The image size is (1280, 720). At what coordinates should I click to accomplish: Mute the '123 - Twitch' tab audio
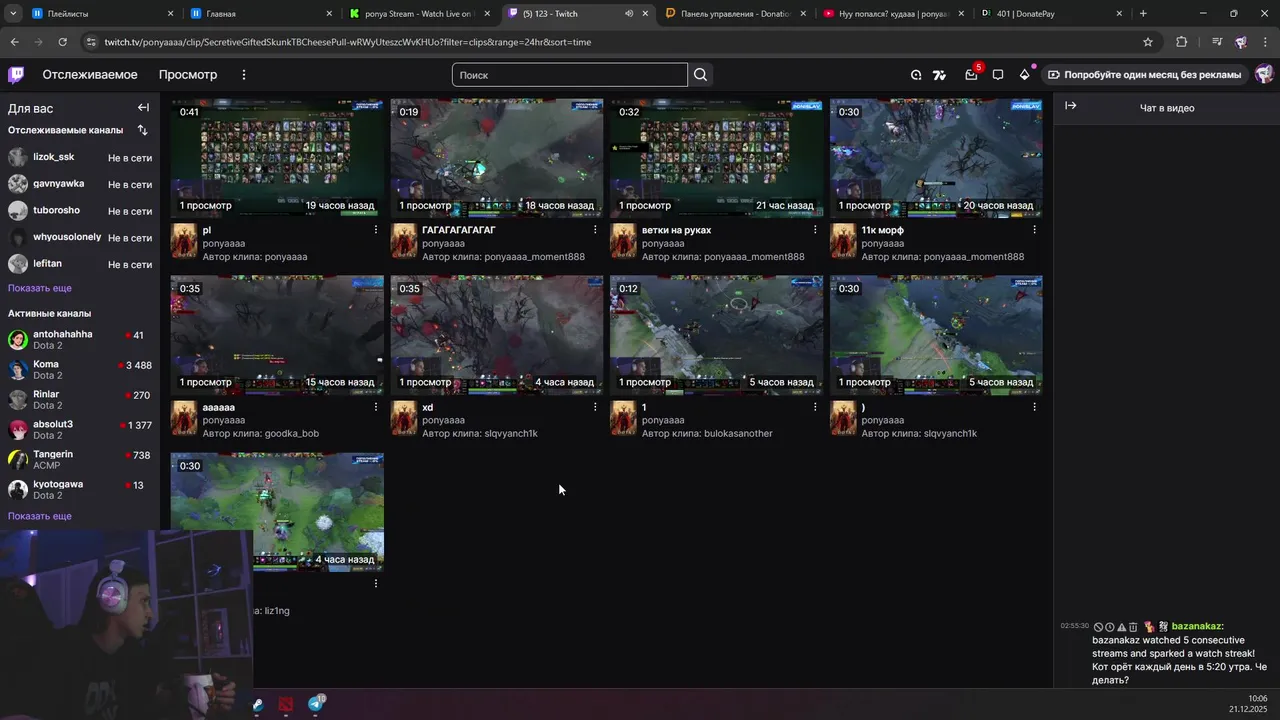click(x=629, y=14)
